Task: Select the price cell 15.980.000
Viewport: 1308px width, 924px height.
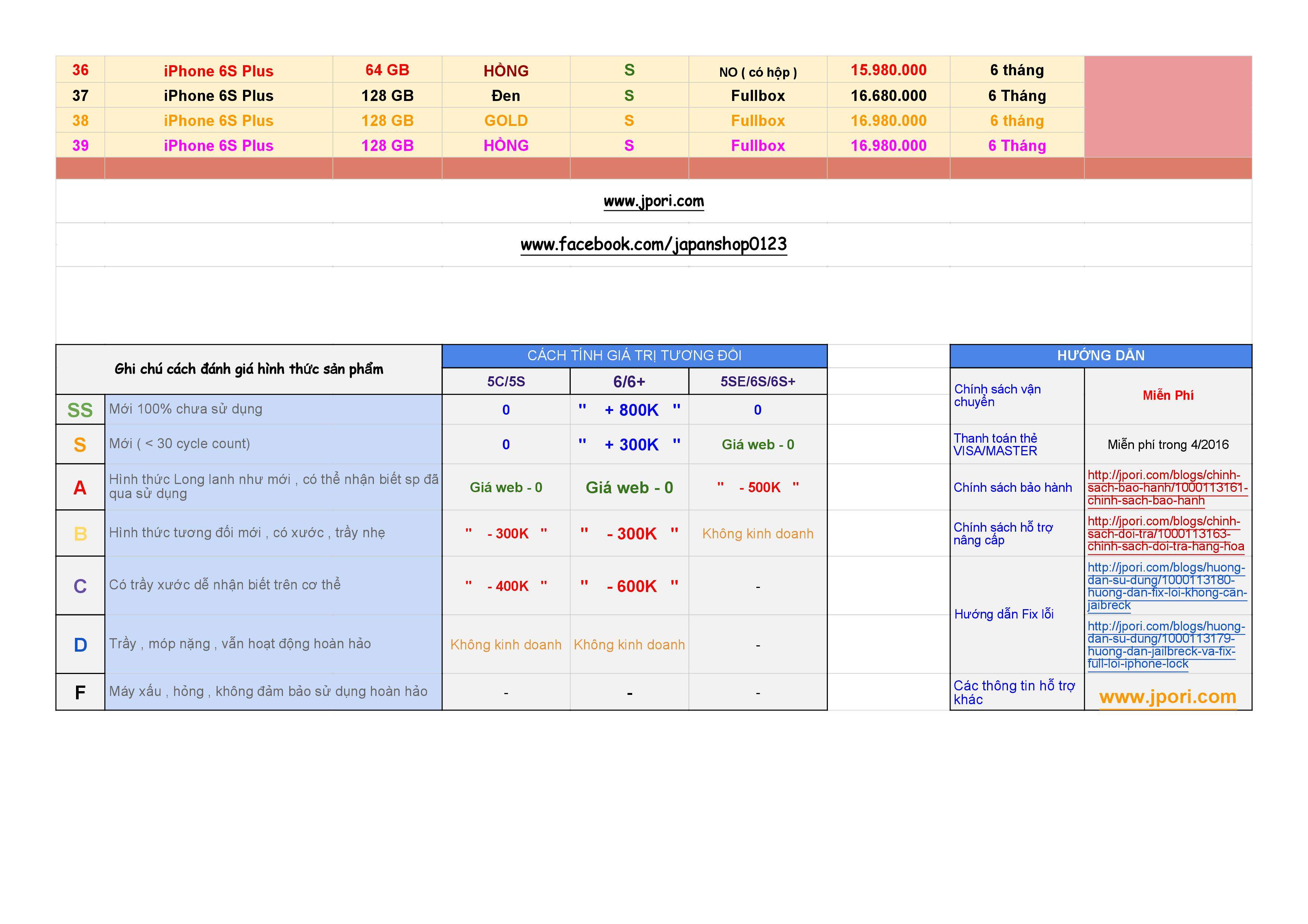Action: (888, 70)
